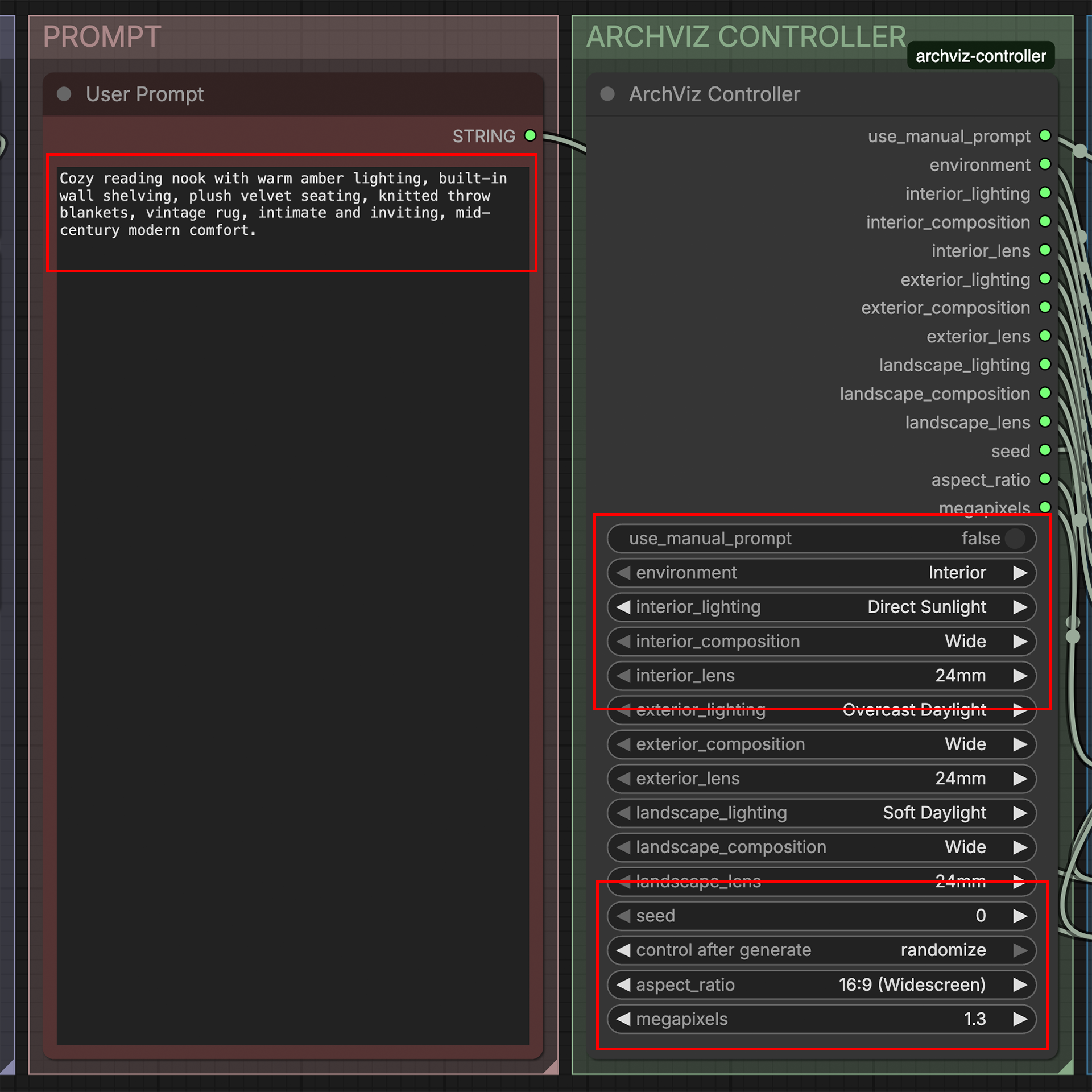Screen dimensions: 1092x1092
Task: Click the ArchViz Controller node title
Action: pyautogui.click(x=714, y=94)
